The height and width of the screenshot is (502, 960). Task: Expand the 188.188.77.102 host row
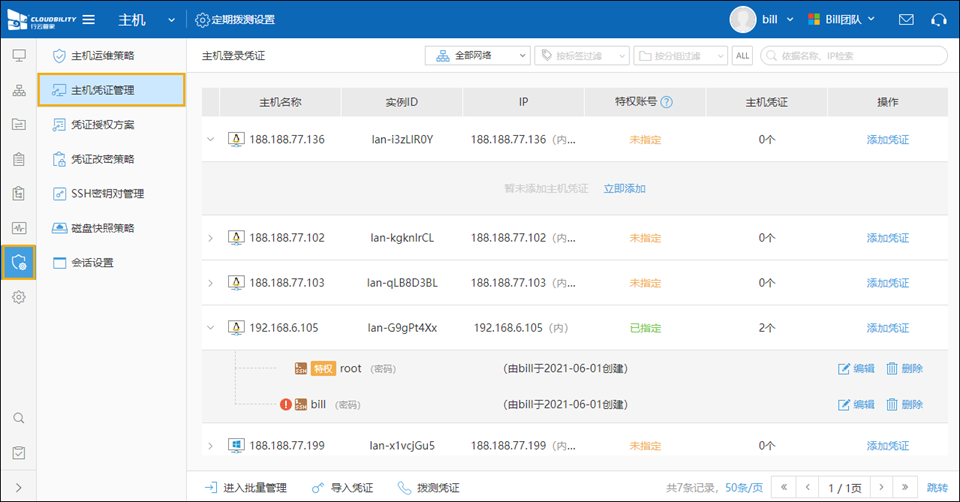[x=211, y=238]
